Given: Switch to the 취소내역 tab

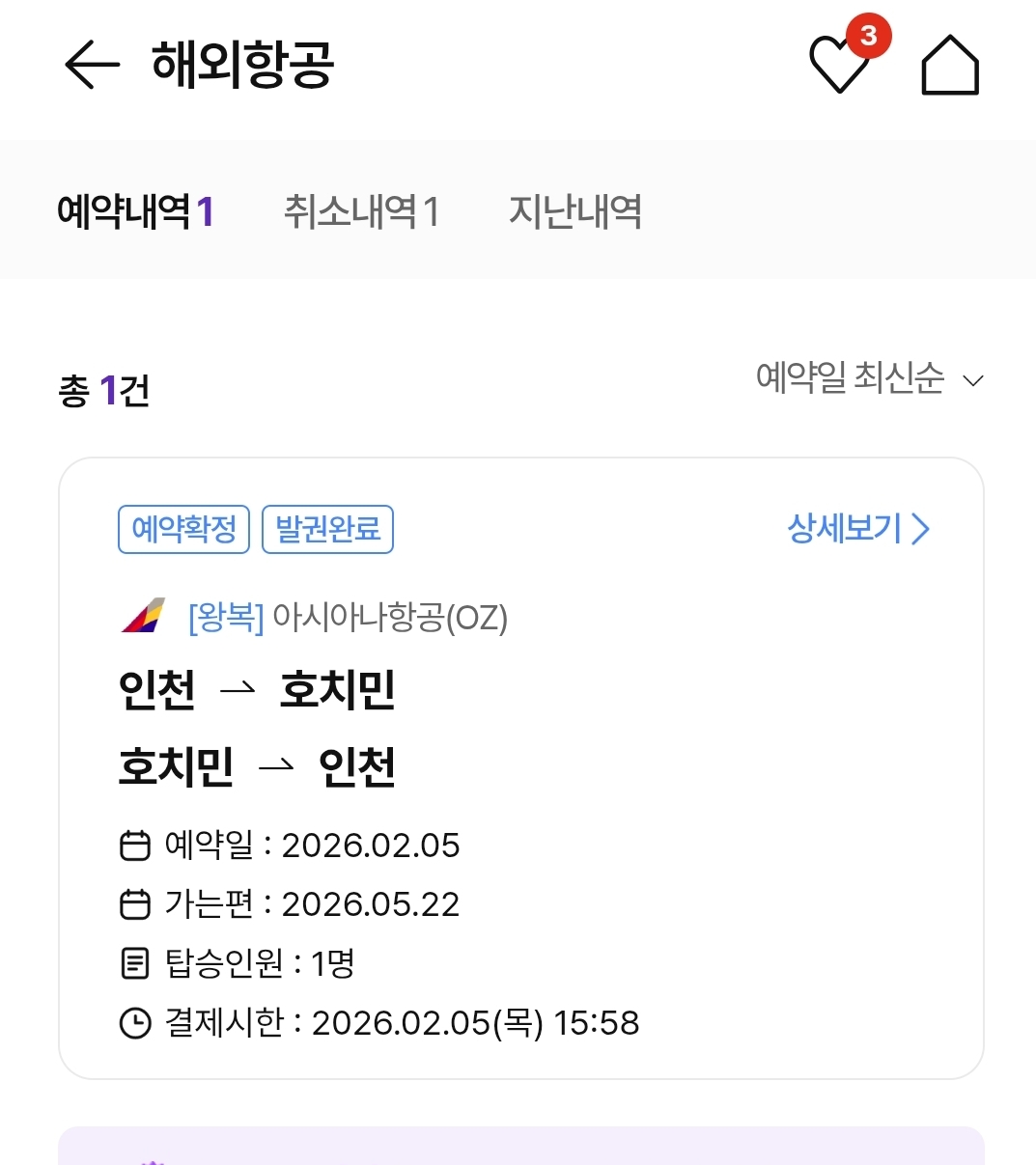Looking at the screenshot, I should (362, 211).
